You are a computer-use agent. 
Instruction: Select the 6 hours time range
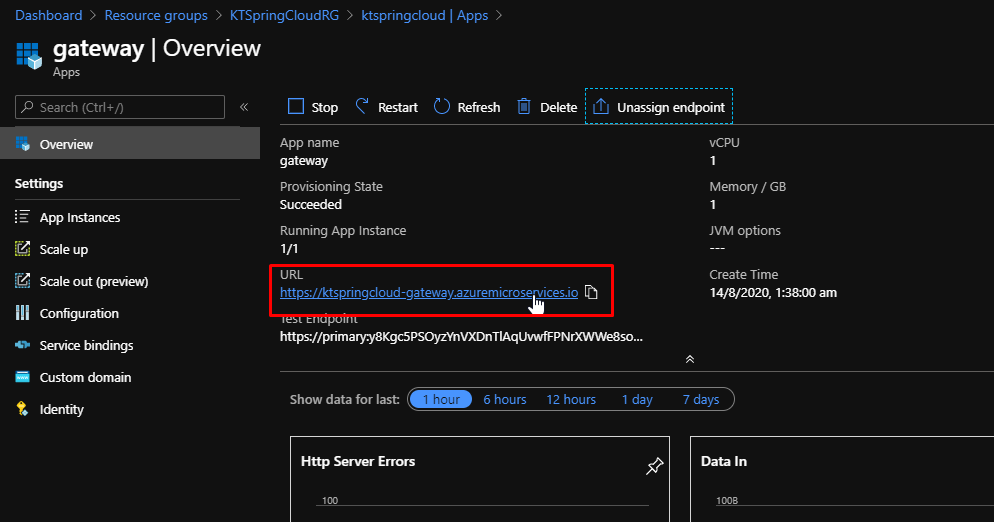coord(504,399)
